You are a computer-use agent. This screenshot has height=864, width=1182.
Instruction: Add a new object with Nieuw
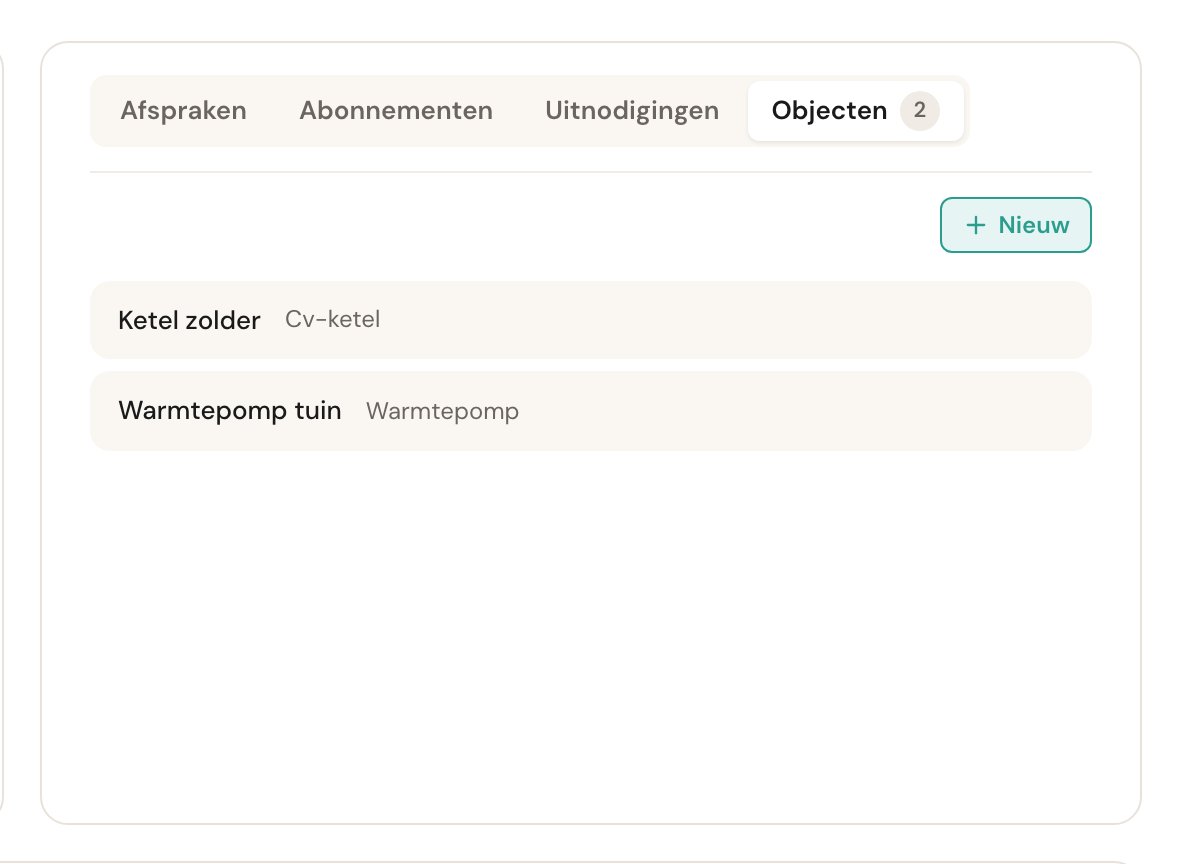point(1015,225)
